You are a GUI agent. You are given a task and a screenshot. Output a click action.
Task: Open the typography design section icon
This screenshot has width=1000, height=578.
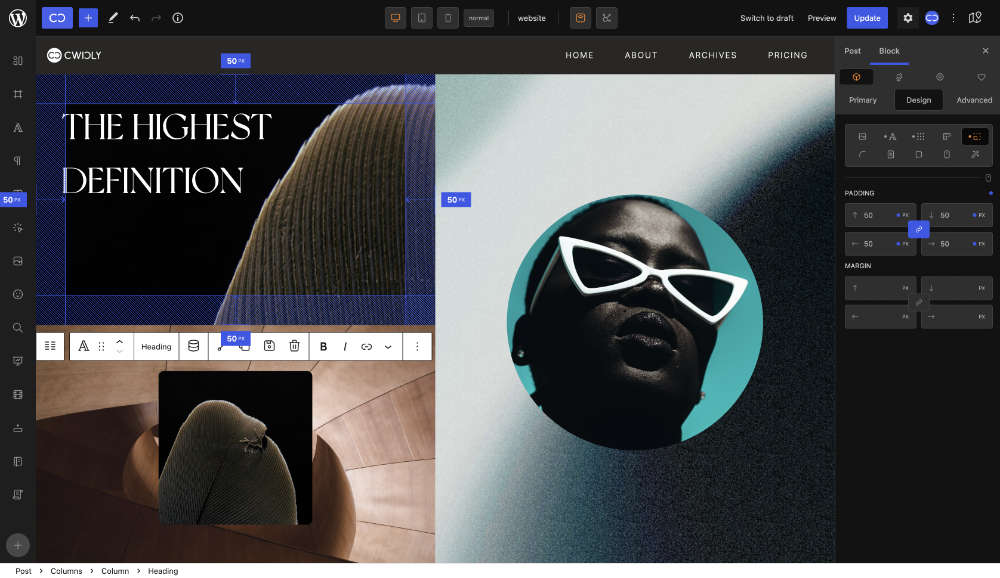coord(890,137)
